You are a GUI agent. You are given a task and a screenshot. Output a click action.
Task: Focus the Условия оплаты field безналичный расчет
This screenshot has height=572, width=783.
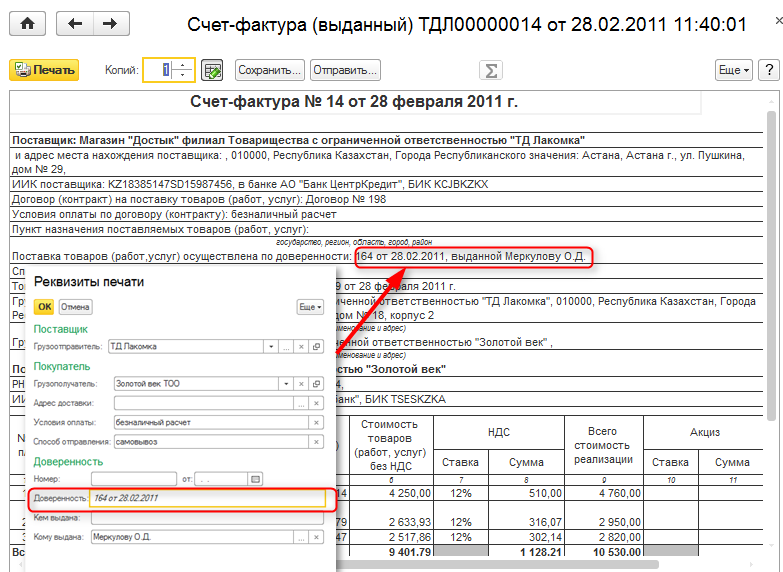click(x=211, y=423)
